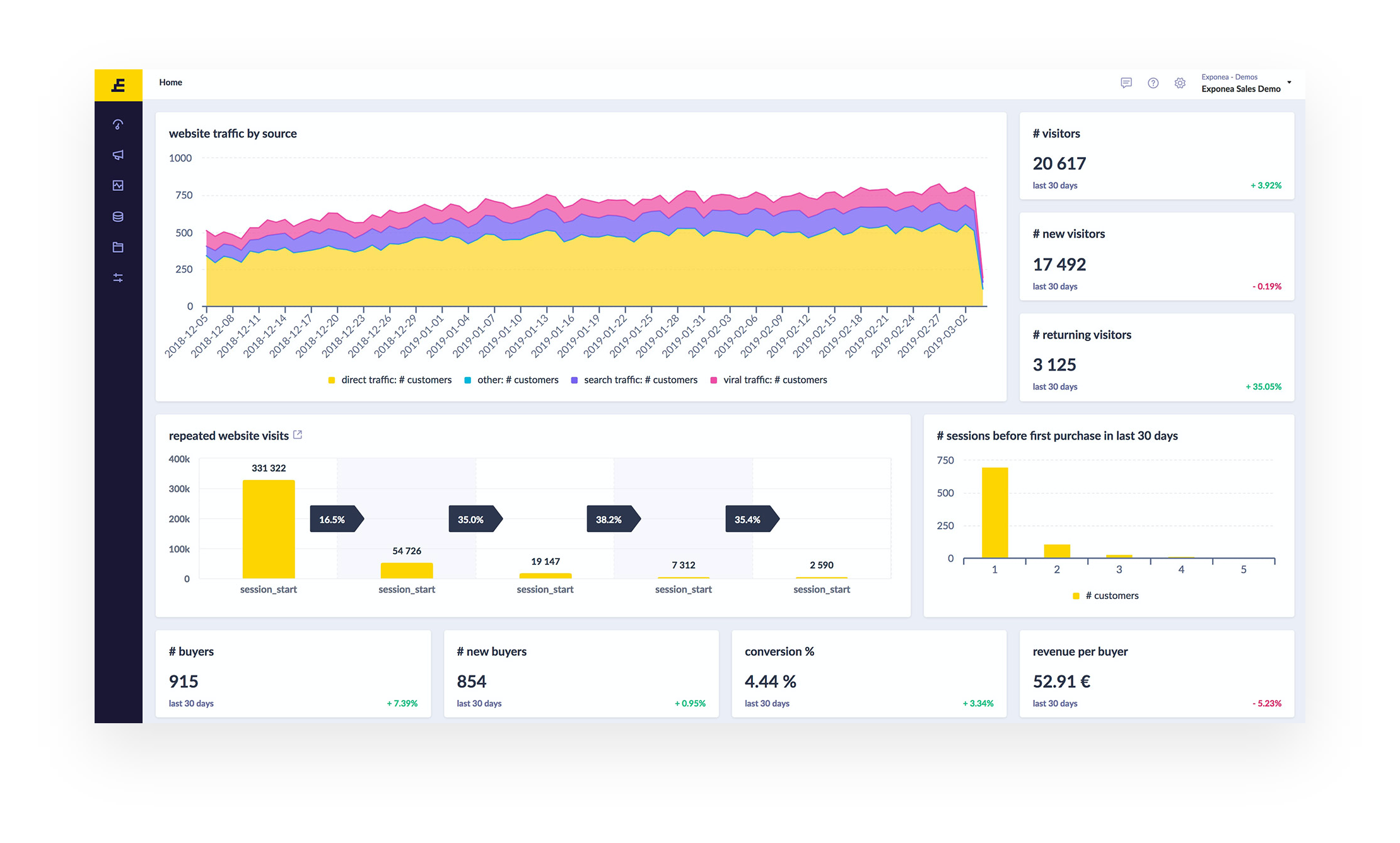Screen dimensions: 1400x843
Task: Open the campaigns megaphone icon in the sidebar
Action: [x=118, y=155]
